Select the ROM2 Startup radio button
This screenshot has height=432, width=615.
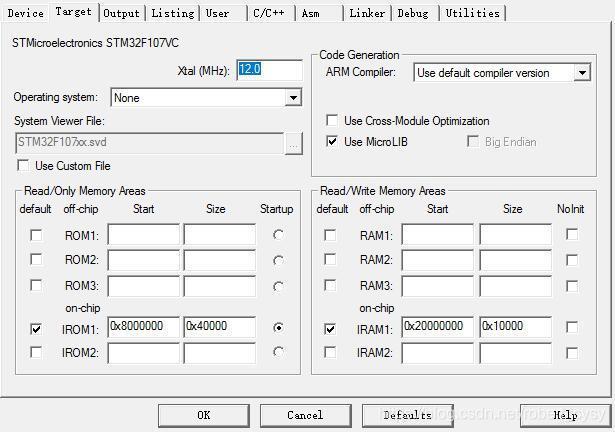278,261
